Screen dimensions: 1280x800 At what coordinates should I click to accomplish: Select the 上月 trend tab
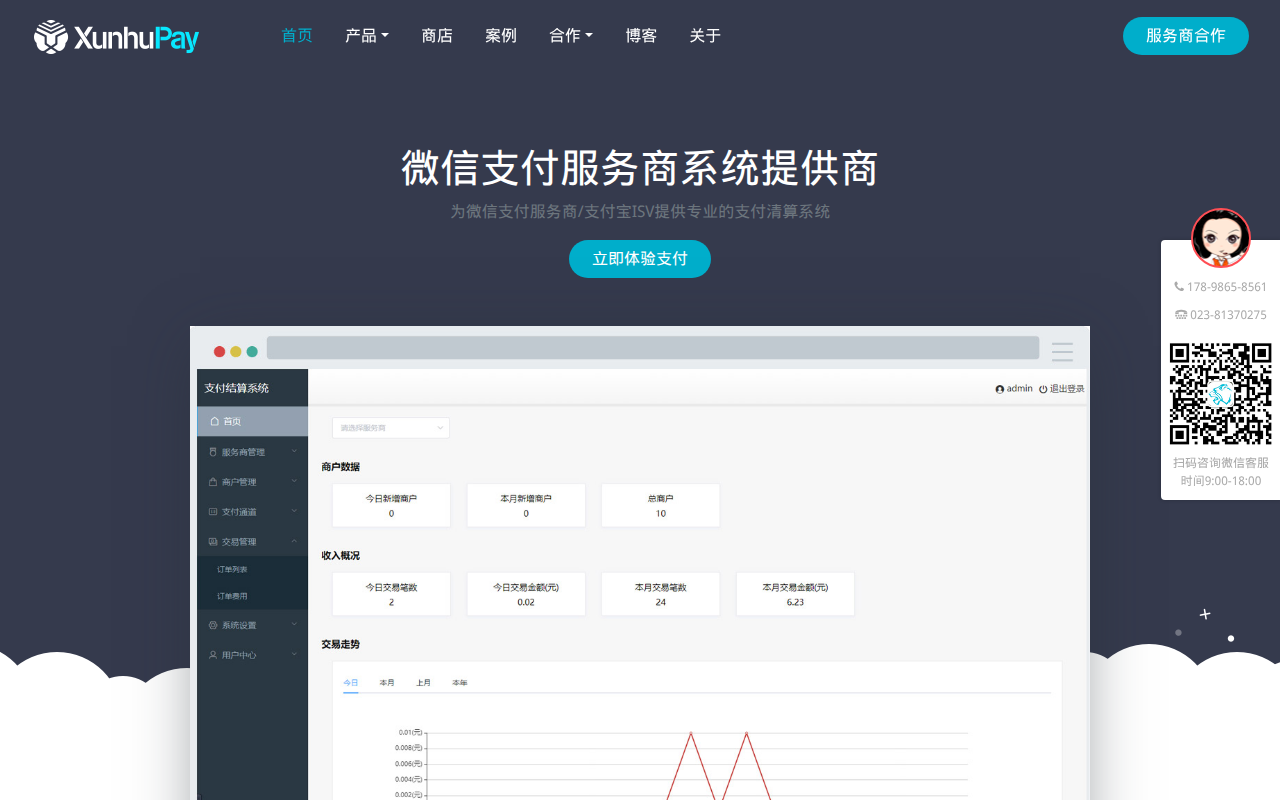[423, 683]
